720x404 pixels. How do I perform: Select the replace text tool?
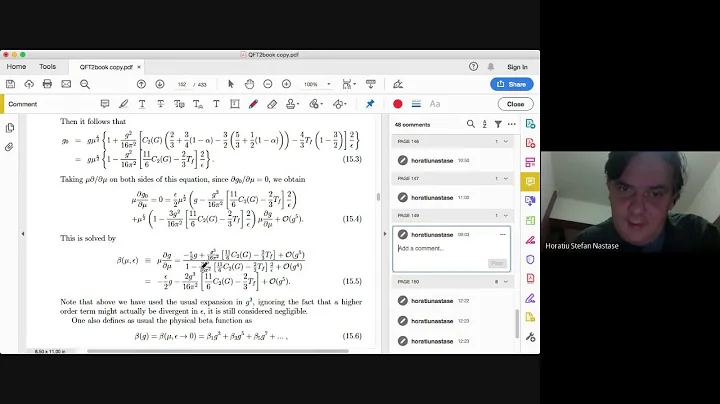(x=179, y=104)
